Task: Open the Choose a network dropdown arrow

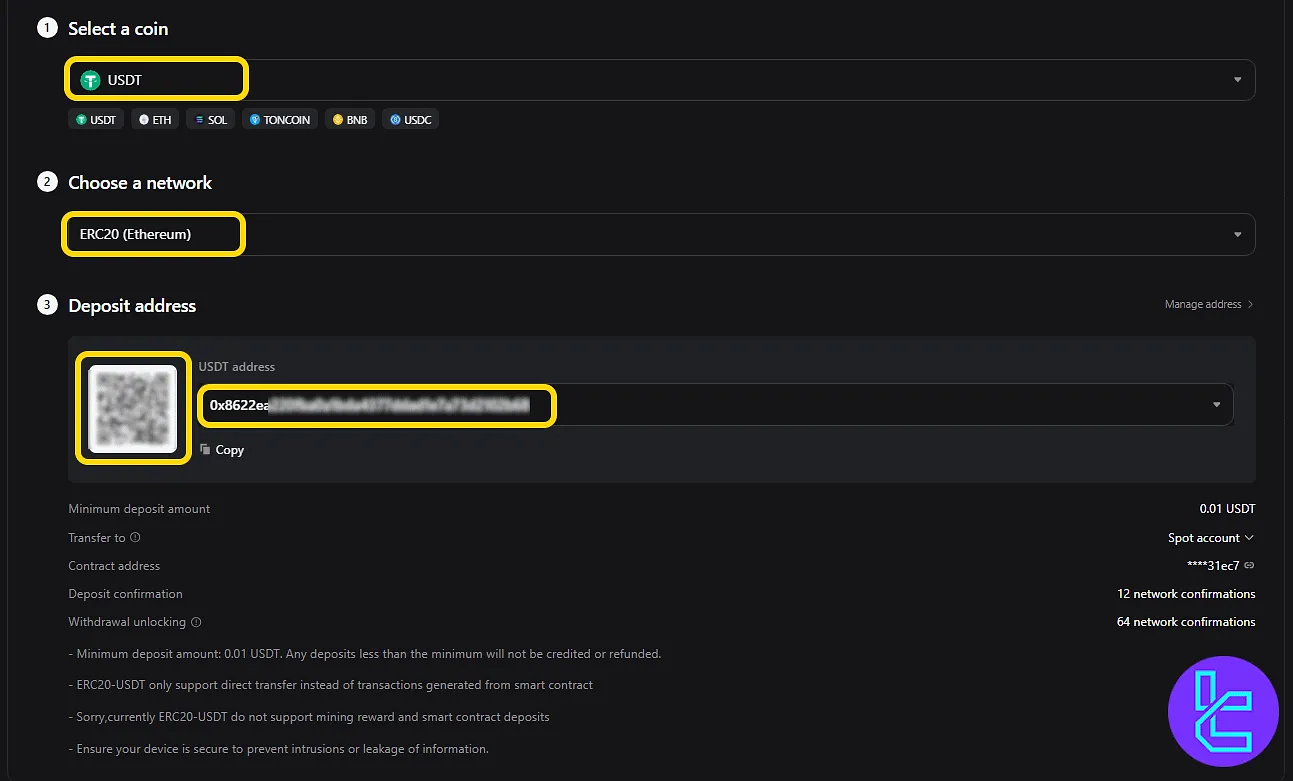Action: pos(1237,235)
